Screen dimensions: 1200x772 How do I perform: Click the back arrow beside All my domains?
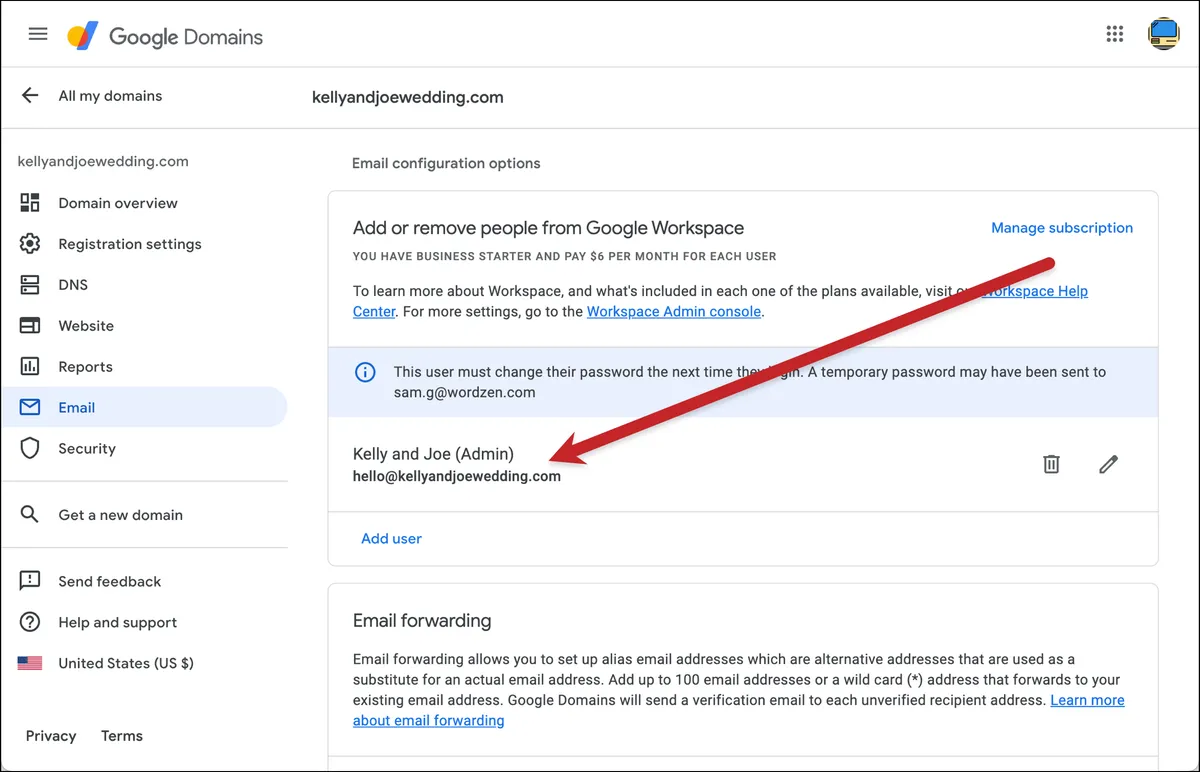point(30,96)
